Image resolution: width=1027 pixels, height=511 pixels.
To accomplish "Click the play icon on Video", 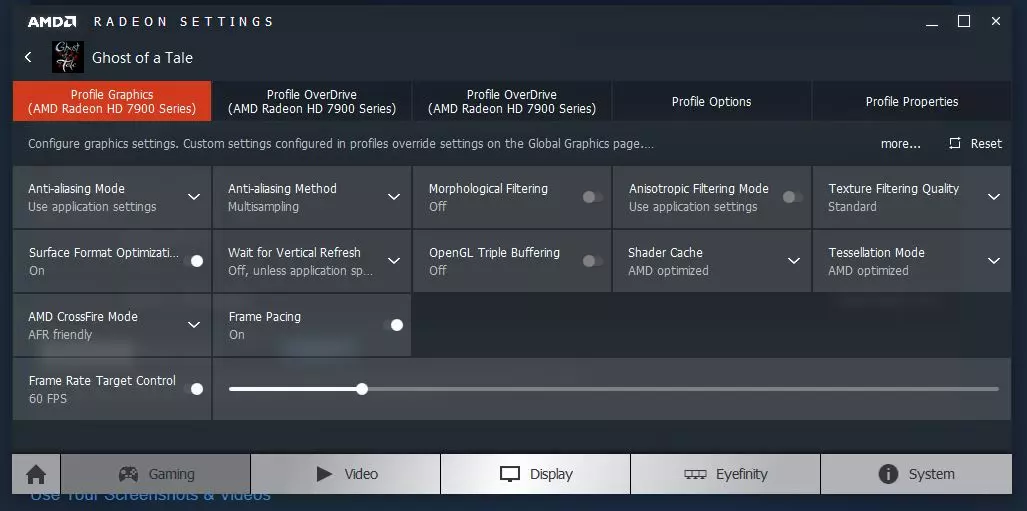I will coord(324,474).
